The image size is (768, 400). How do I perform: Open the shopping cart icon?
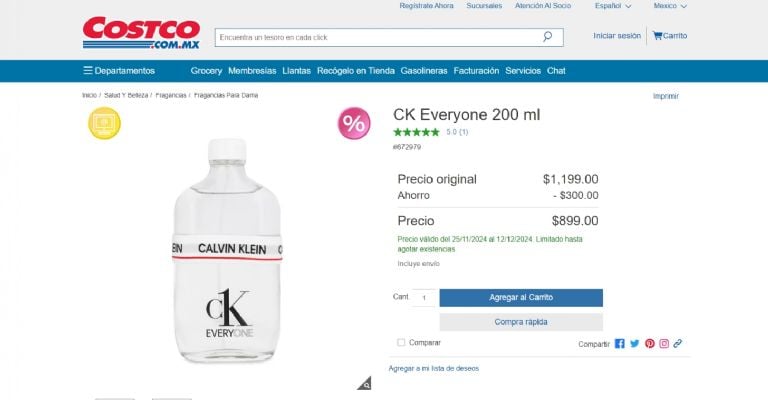[x=658, y=36]
